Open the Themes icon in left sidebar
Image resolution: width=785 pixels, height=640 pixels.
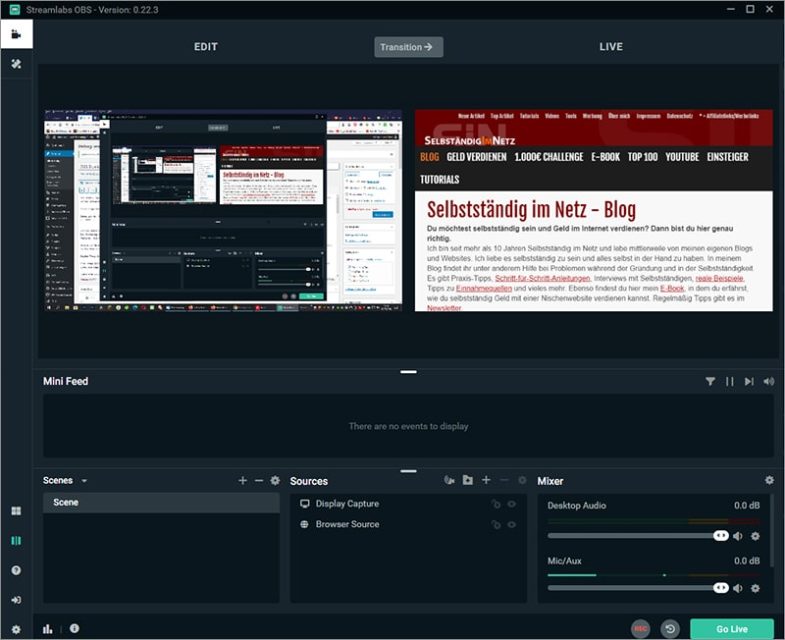tap(16, 64)
